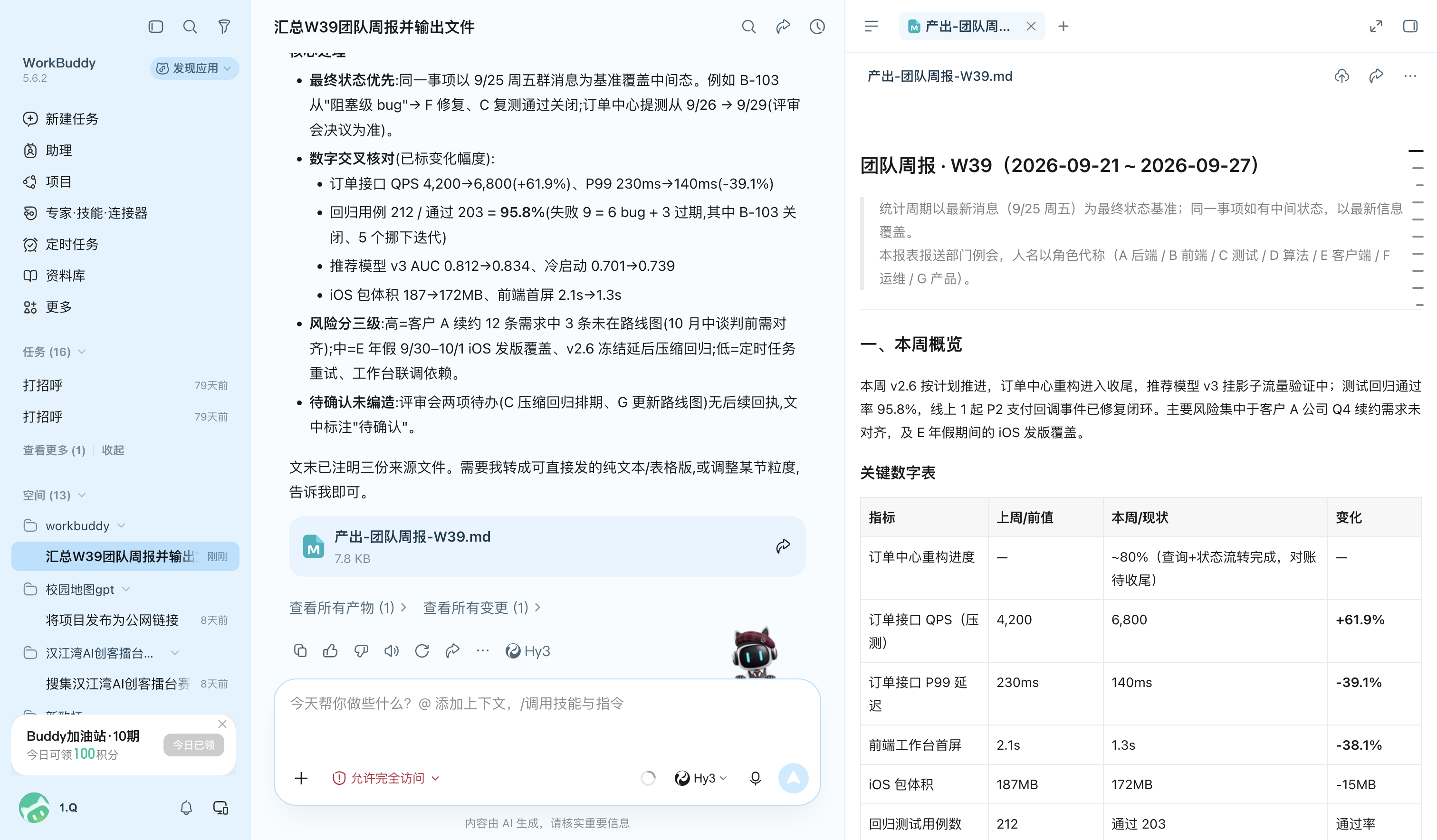Click the filter funnel icon in sidebar
The width and height of the screenshot is (1437, 840).
point(224,27)
